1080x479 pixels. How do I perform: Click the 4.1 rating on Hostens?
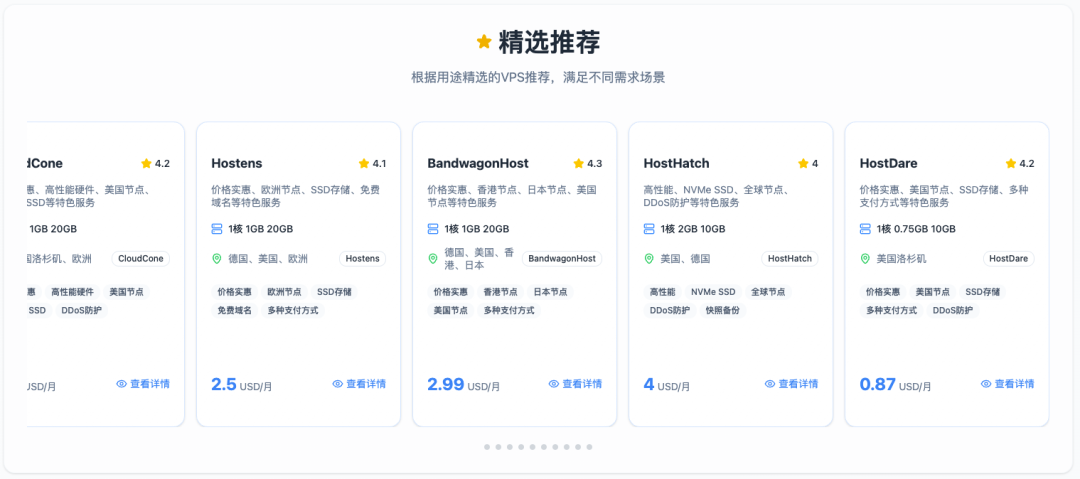tap(380, 163)
